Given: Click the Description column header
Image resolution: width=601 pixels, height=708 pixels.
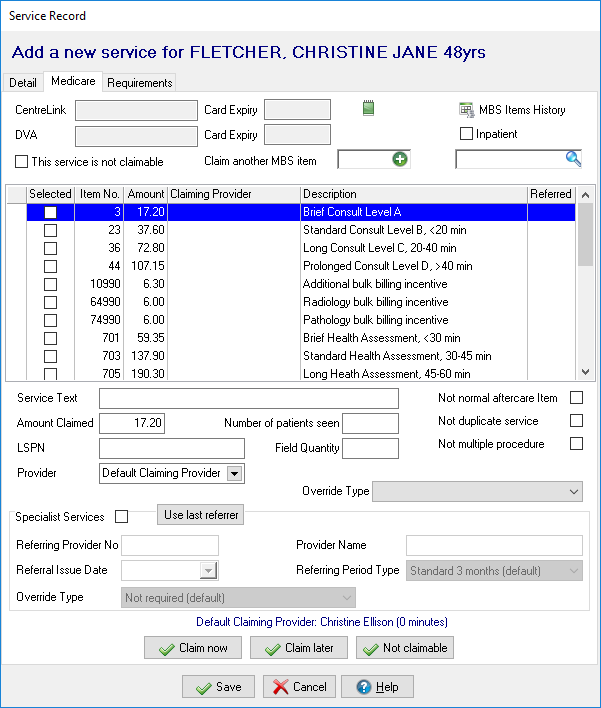Looking at the screenshot, I should pos(414,194).
